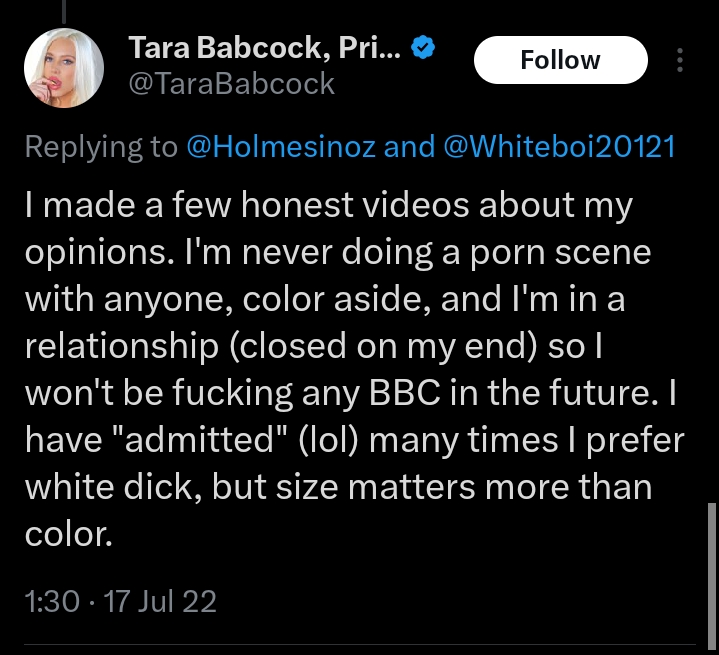Click the tweet line starting "I made a few honest"
Viewport: 719px width, 655px height.
click(x=328, y=206)
